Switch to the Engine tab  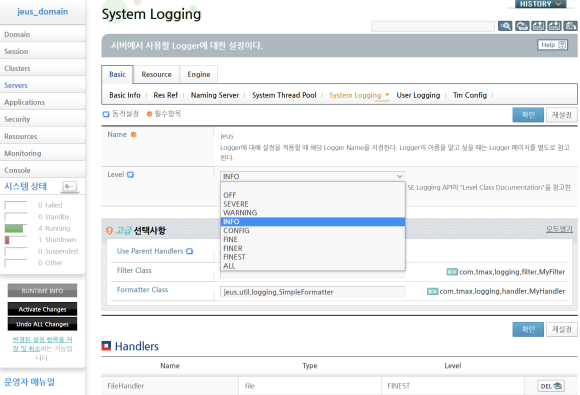point(199,74)
